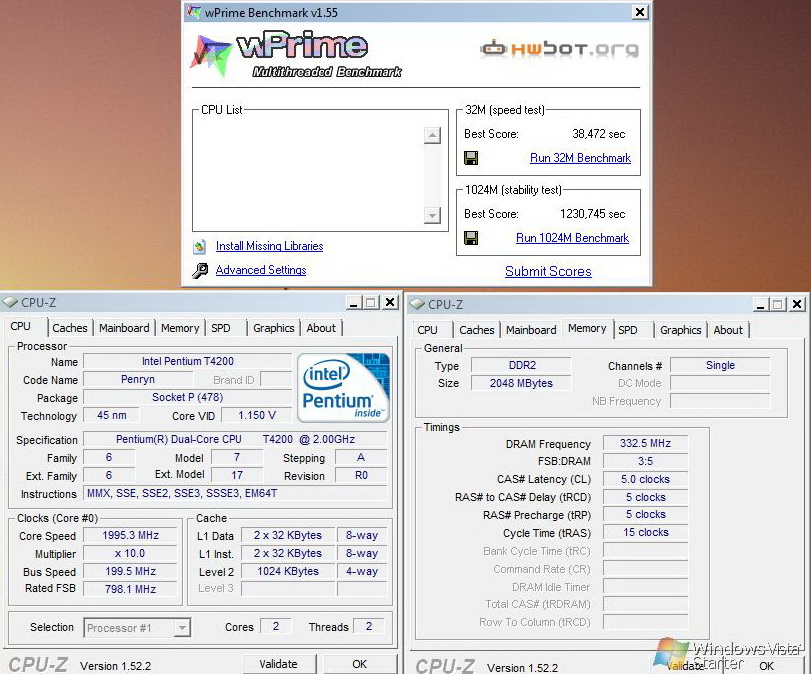Click the processor Name field Intel Pentium T4200
The width and height of the screenshot is (811, 674).
pos(188,361)
